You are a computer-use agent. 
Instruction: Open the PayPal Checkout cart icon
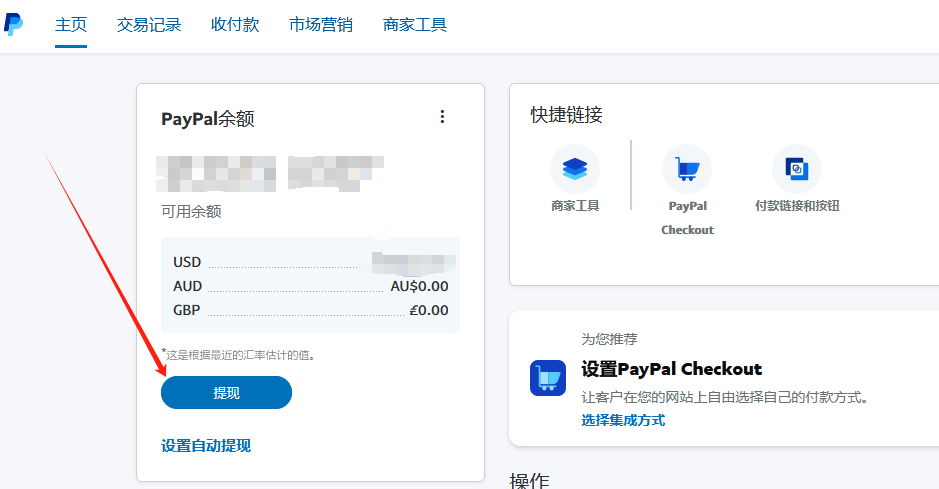coord(687,169)
